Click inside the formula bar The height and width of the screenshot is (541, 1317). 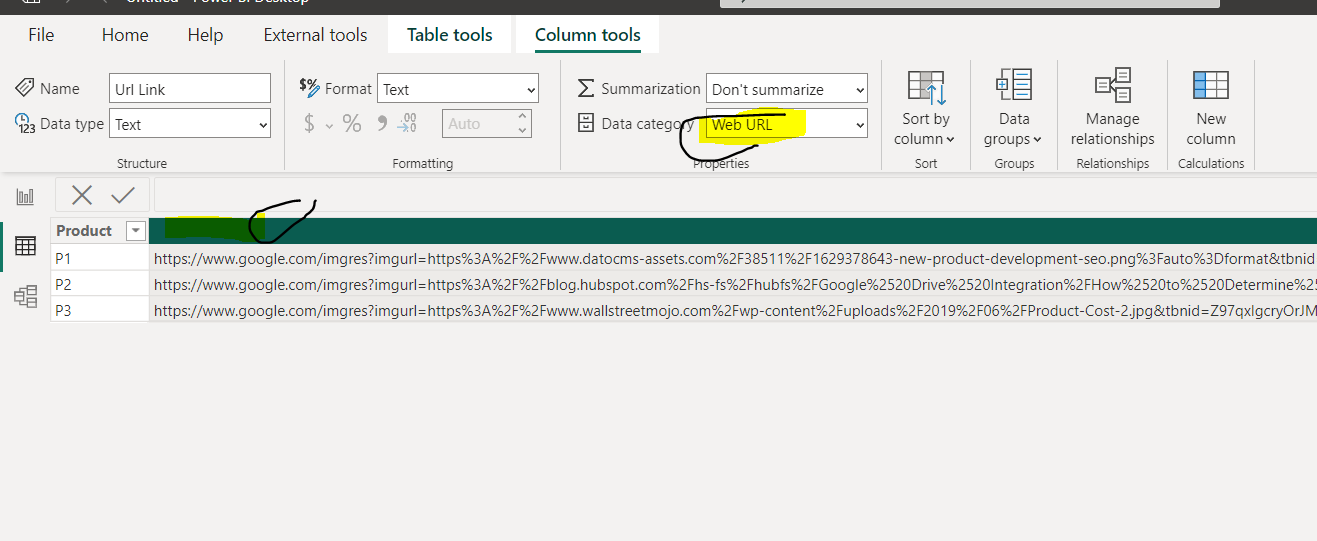pyautogui.click(x=735, y=195)
